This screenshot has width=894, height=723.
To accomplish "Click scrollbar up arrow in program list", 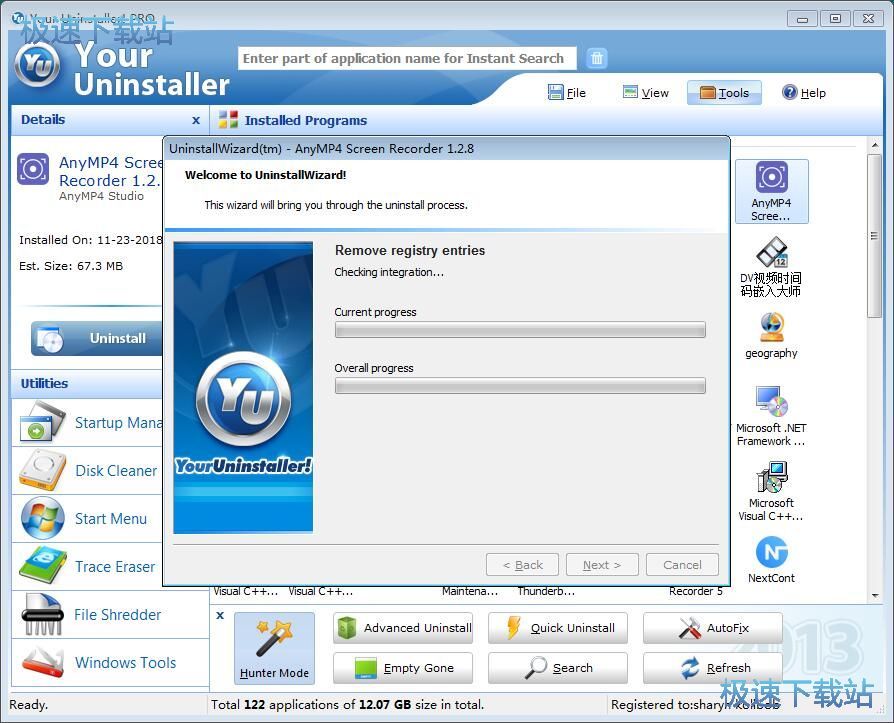I will (x=875, y=145).
